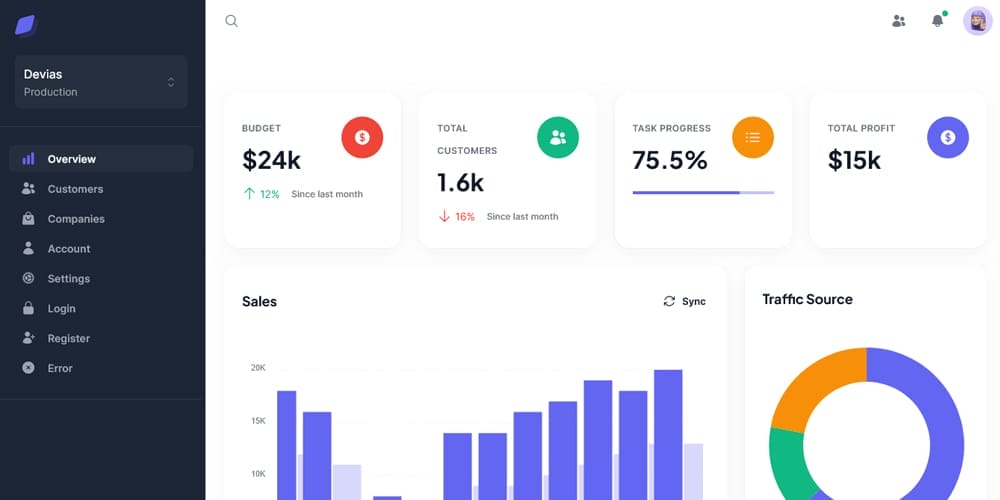1000x500 pixels.
Task: Click the Task Progress bar
Action: tap(703, 192)
